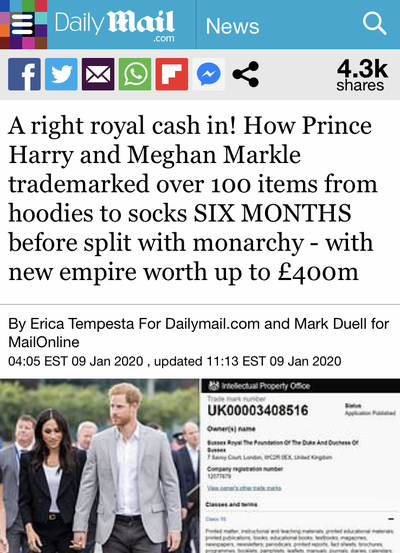Tap the article headline text
Viewport: 400px width, 553px height.
(192, 199)
